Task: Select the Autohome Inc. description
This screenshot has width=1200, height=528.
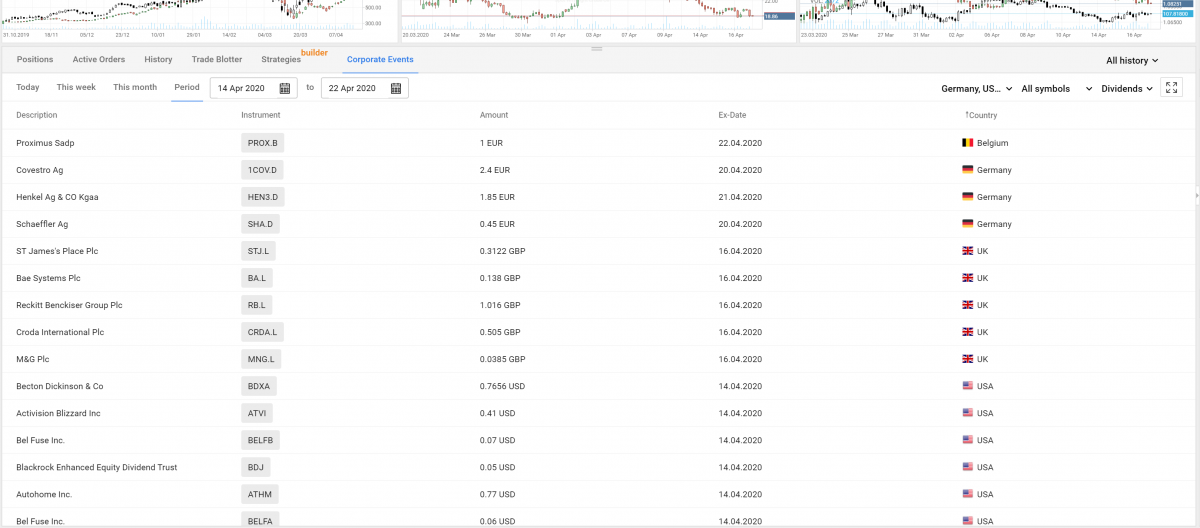Action: tap(44, 494)
